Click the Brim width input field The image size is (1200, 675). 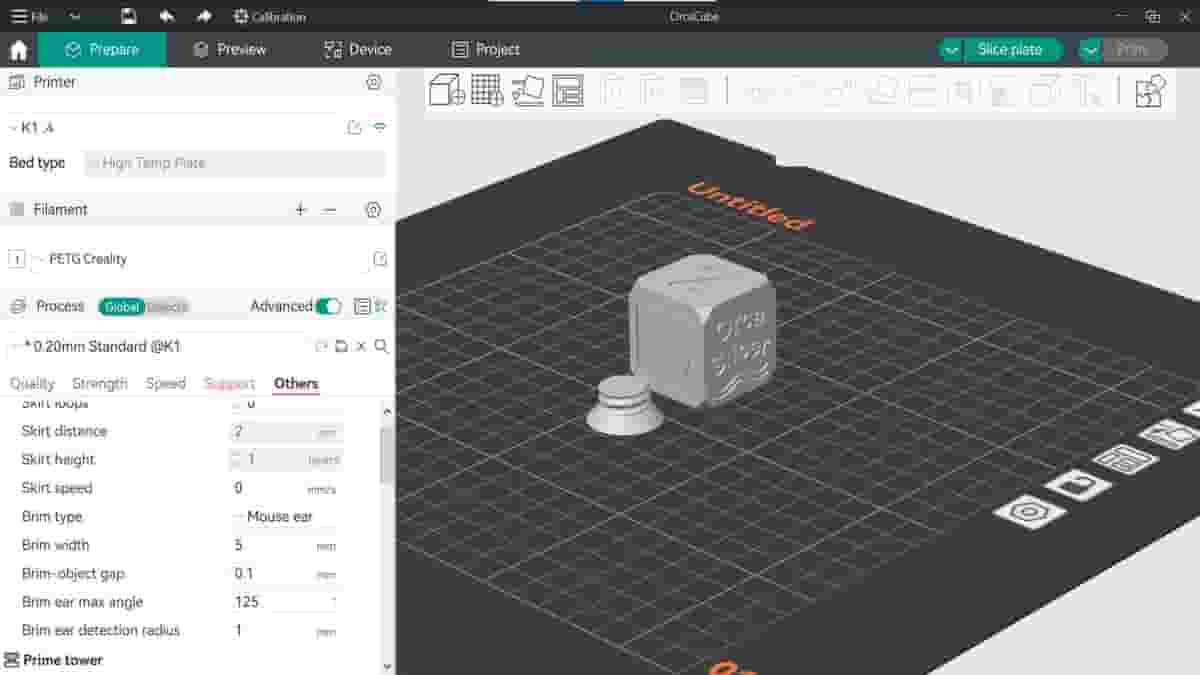[x=285, y=545]
